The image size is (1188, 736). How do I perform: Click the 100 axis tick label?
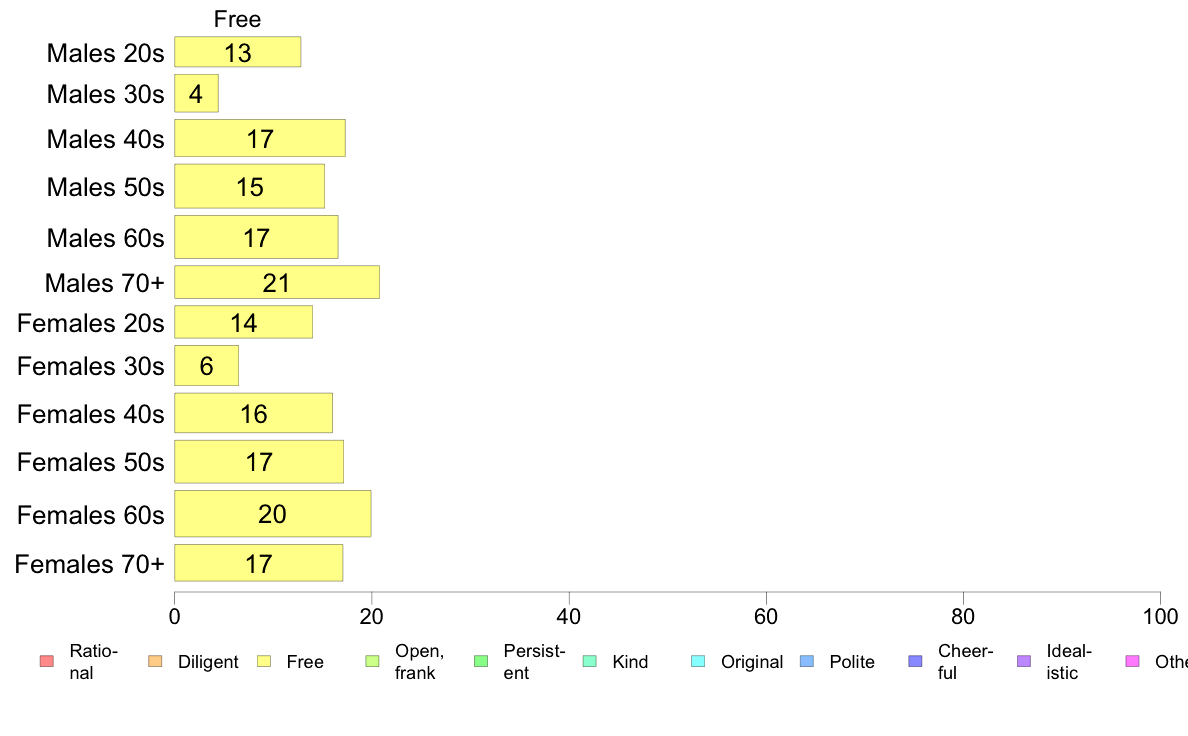[x=1160, y=616]
